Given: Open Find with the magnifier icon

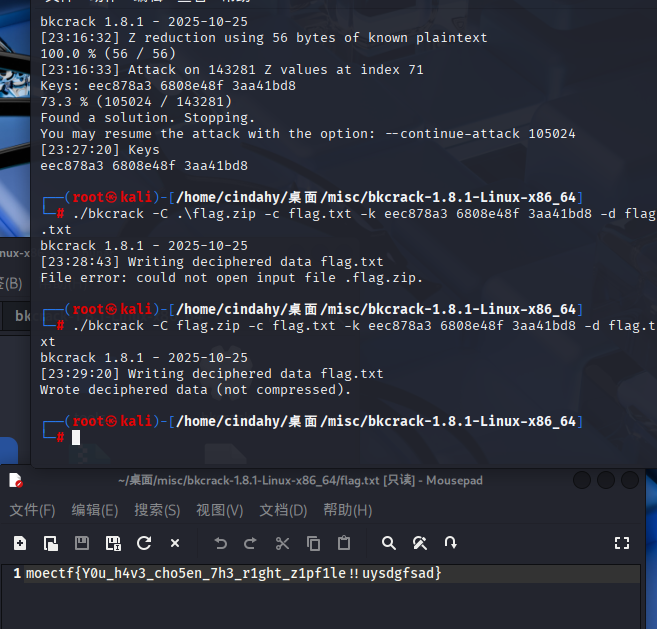Looking at the screenshot, I should [x=389, y=543].
